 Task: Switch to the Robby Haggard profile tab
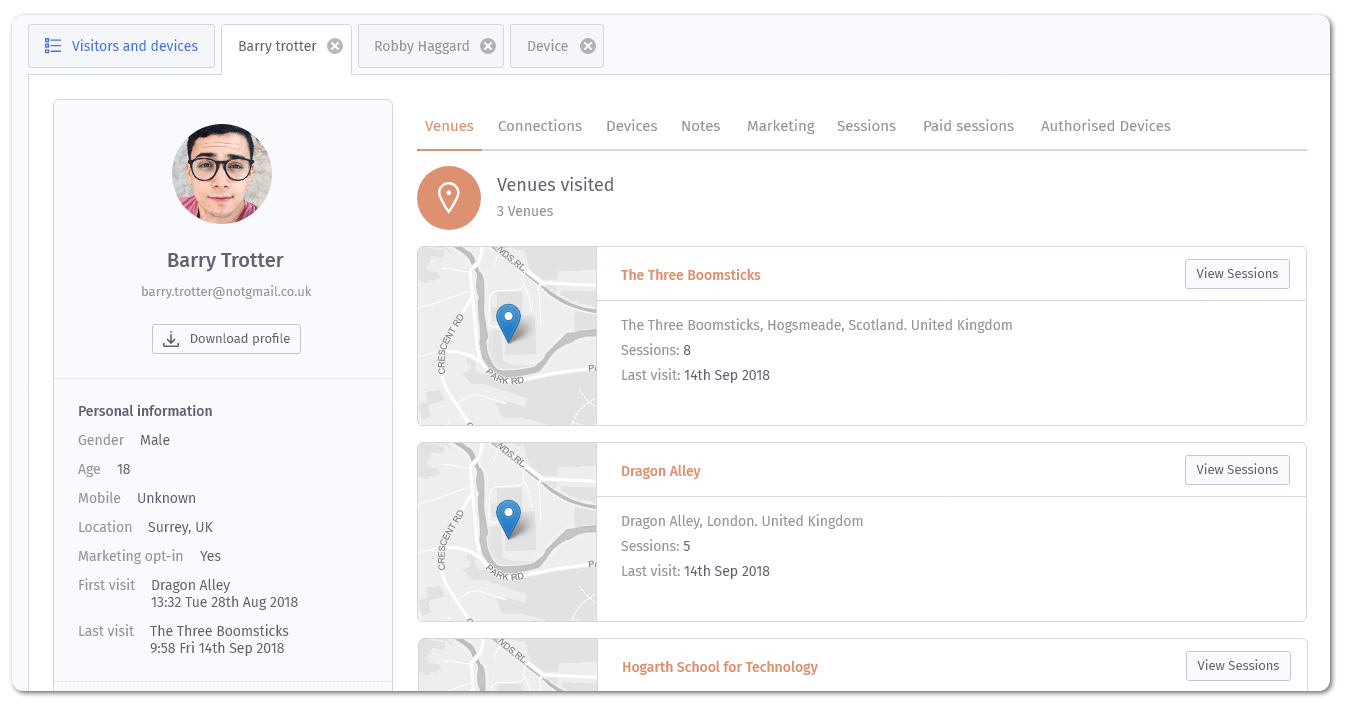click(420, 45)
